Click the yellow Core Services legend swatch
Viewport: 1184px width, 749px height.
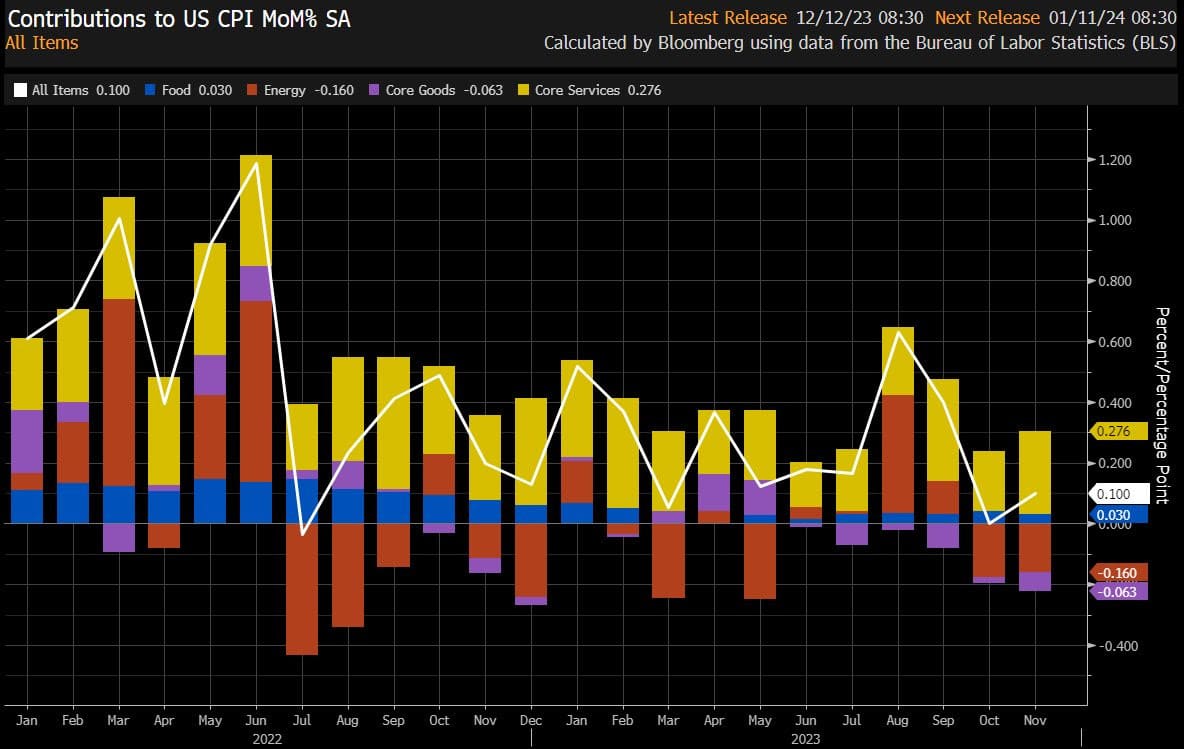coord(523,90)
